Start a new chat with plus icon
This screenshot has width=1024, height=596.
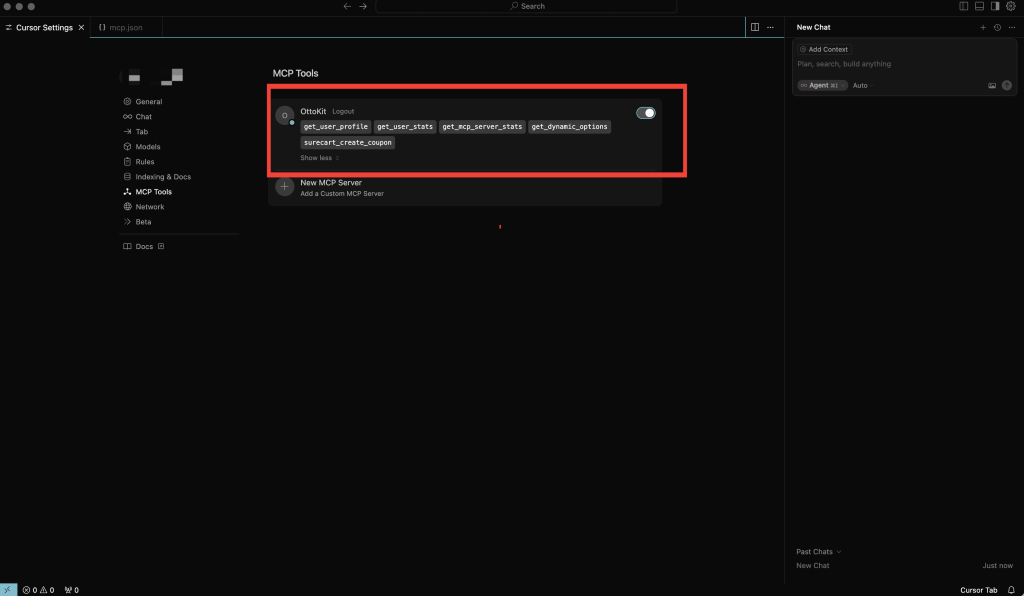pos(983,28)
